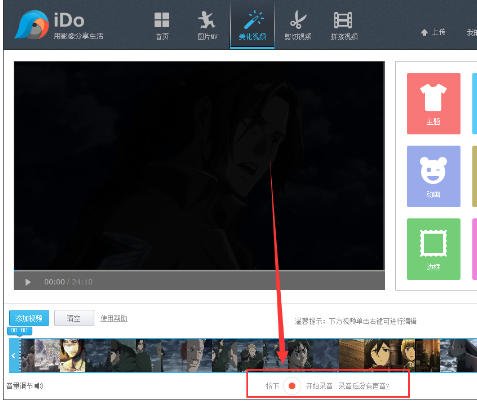This screenshot has height=407, width=477.
Task: Click the 上传 upload arrow button
Action: pos(433,32)
